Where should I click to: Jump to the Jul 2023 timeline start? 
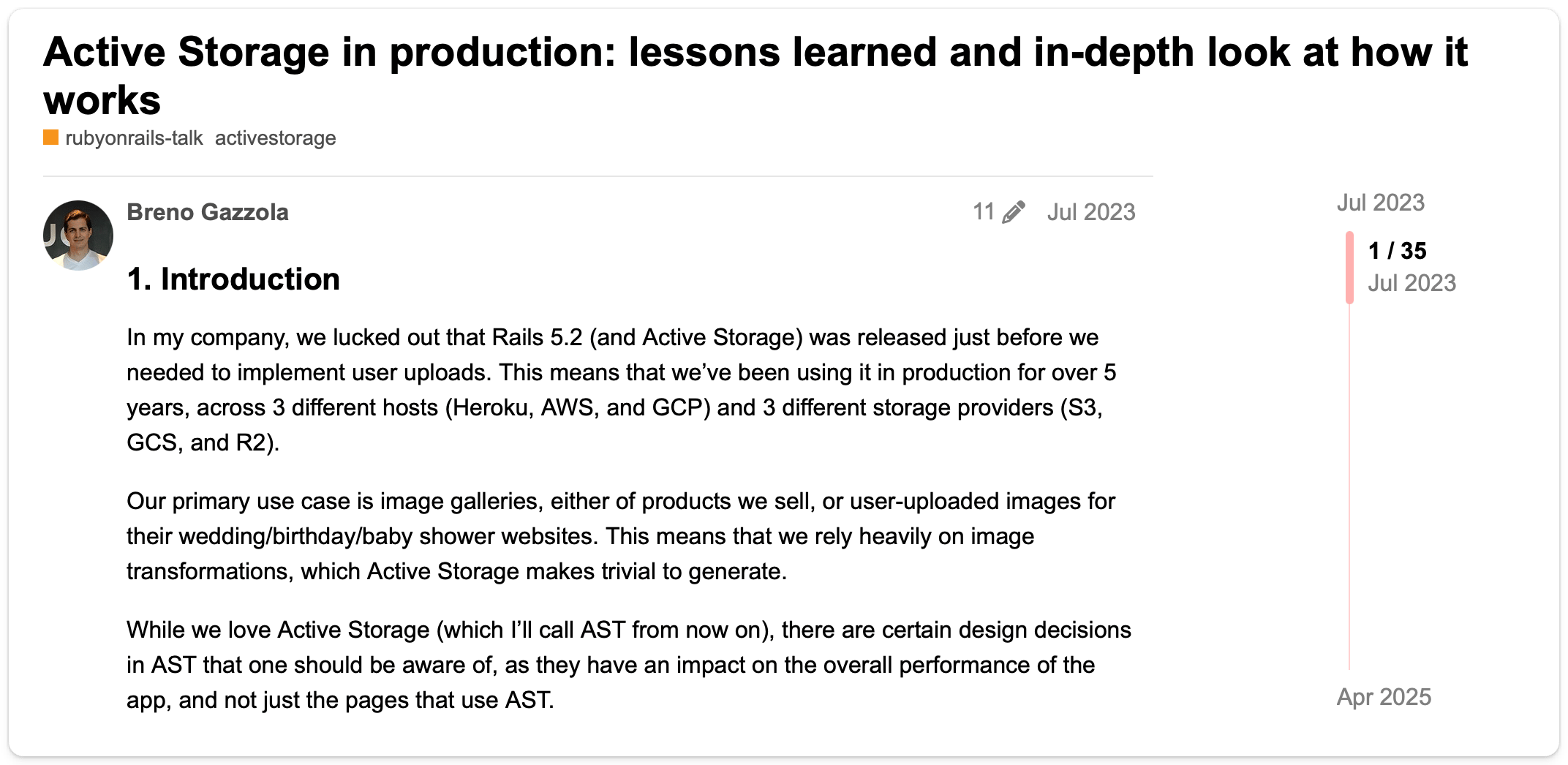point(1380,203)
